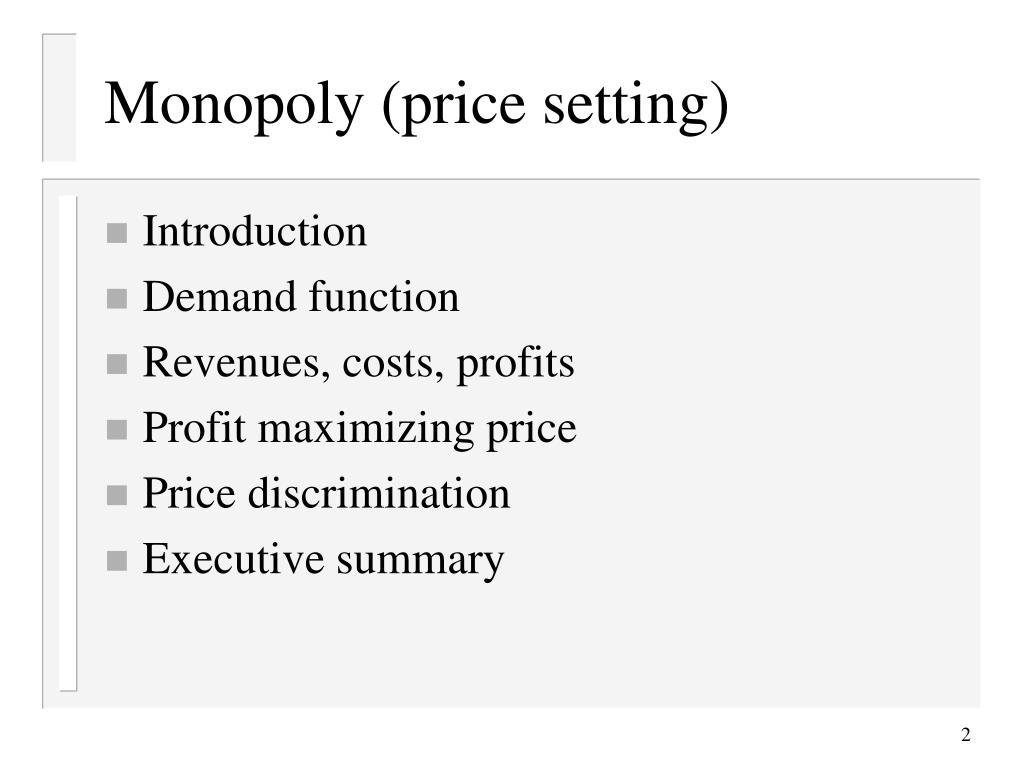This screenshot has height=768, width=1024.
Task: Click the gray vertical accent beside the title
Action: pos(59,97)
